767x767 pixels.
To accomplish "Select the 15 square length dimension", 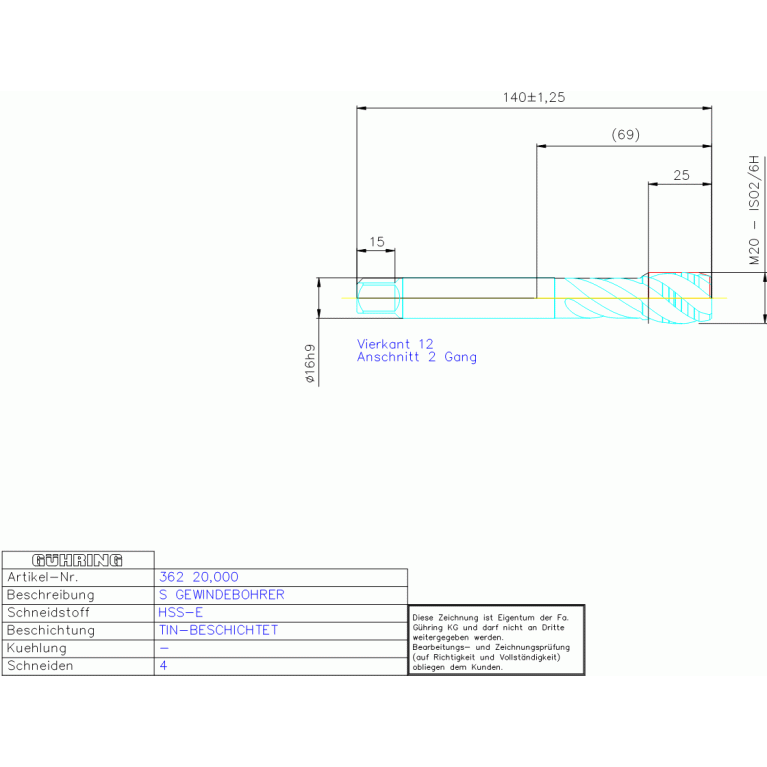I will click(377, 241).
